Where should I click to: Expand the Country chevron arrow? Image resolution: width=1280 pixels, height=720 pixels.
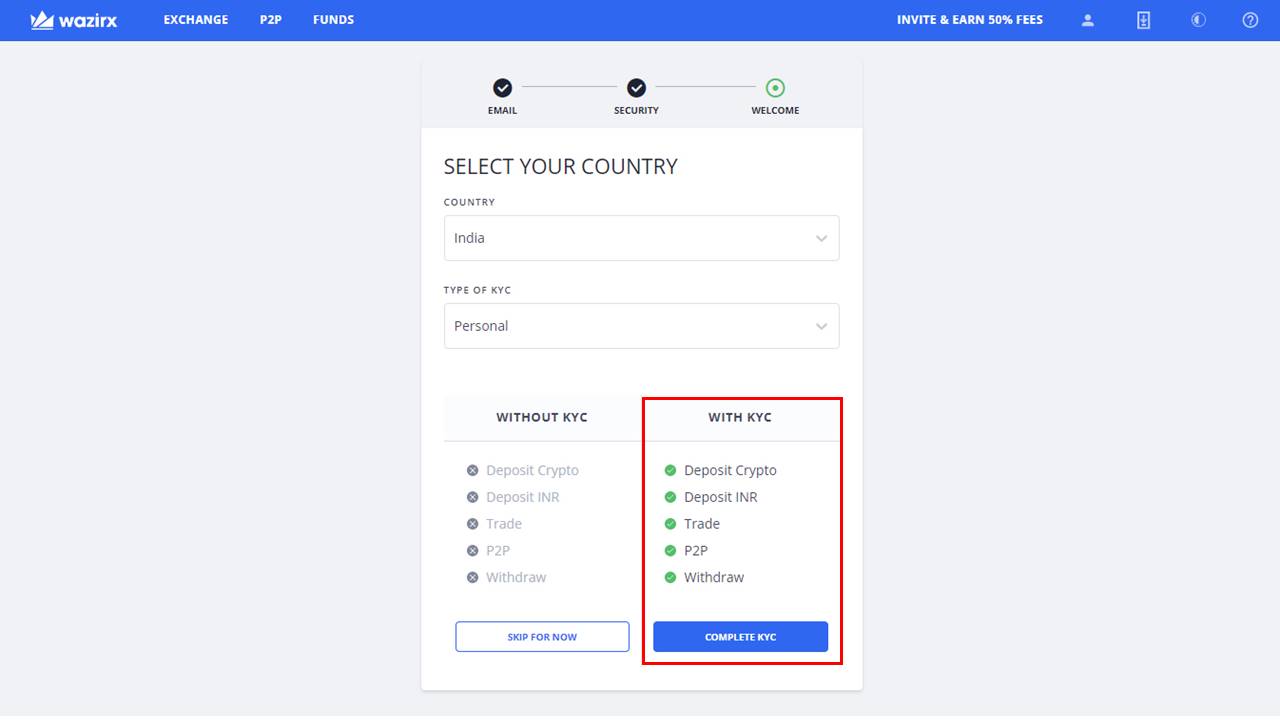(821, 239)
